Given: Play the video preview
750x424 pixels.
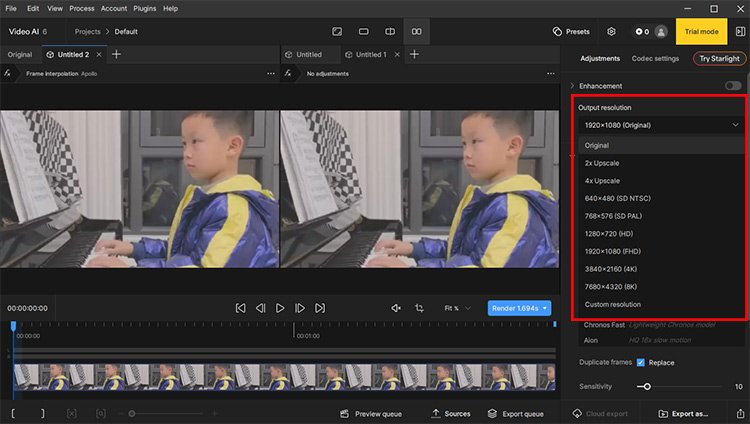Looking at the screenshot, I should pyautogui.click(x=280, y=308).
